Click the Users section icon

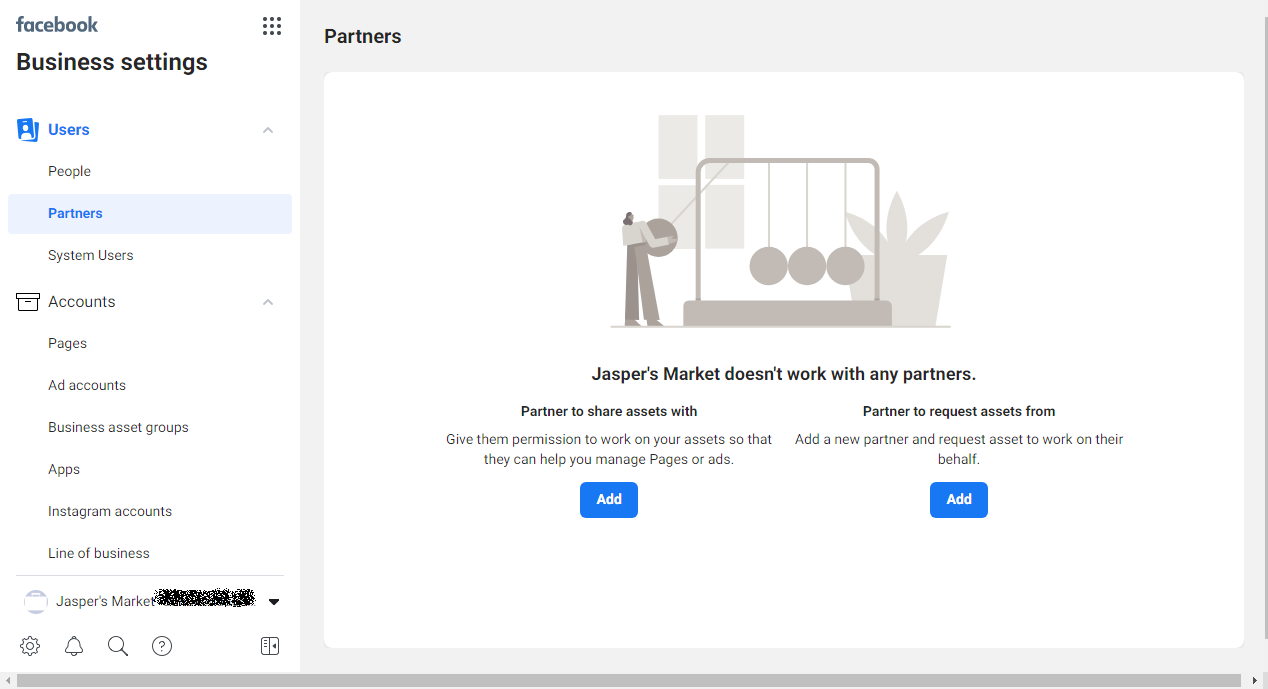tap(28, 130)
